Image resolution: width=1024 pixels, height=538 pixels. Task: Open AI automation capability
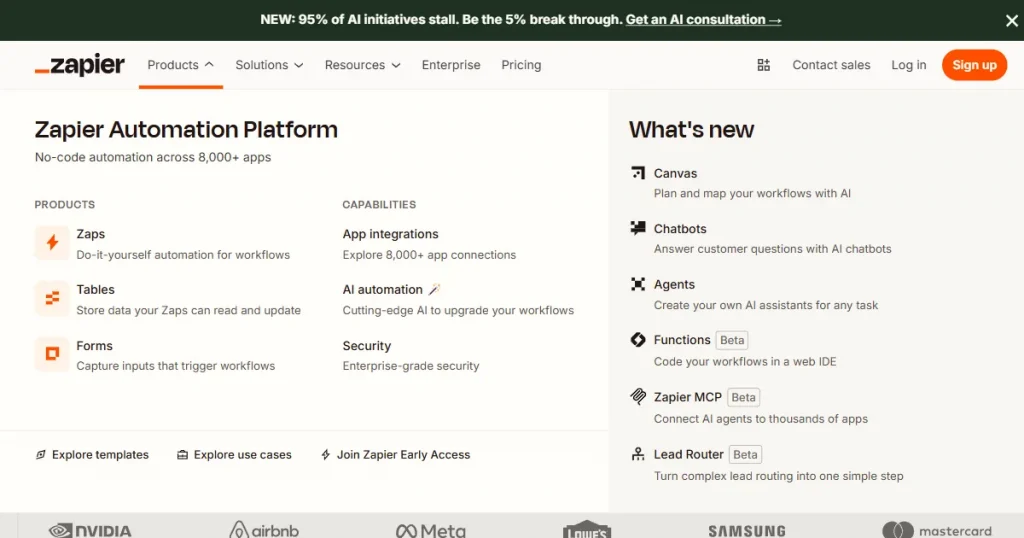point(383,289)
